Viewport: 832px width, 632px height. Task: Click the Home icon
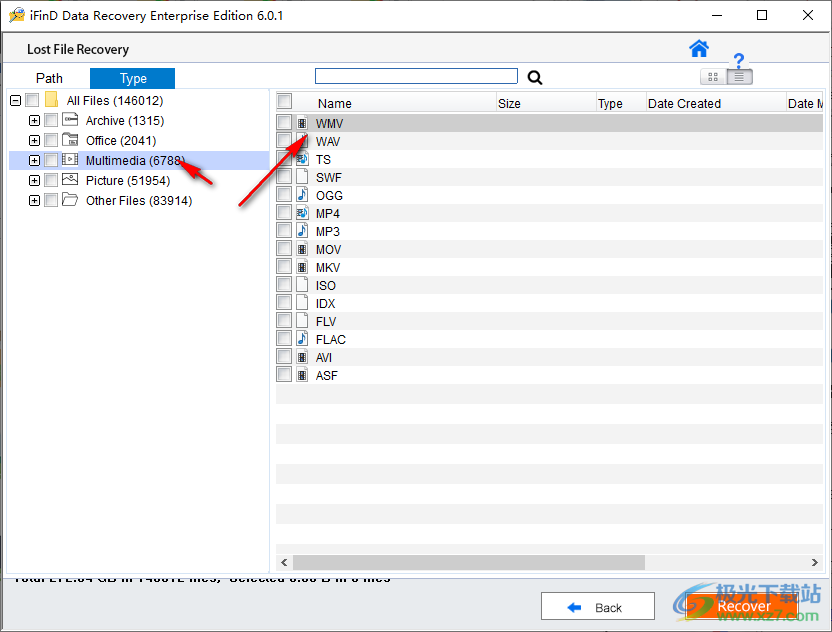(x=699, y=48)
